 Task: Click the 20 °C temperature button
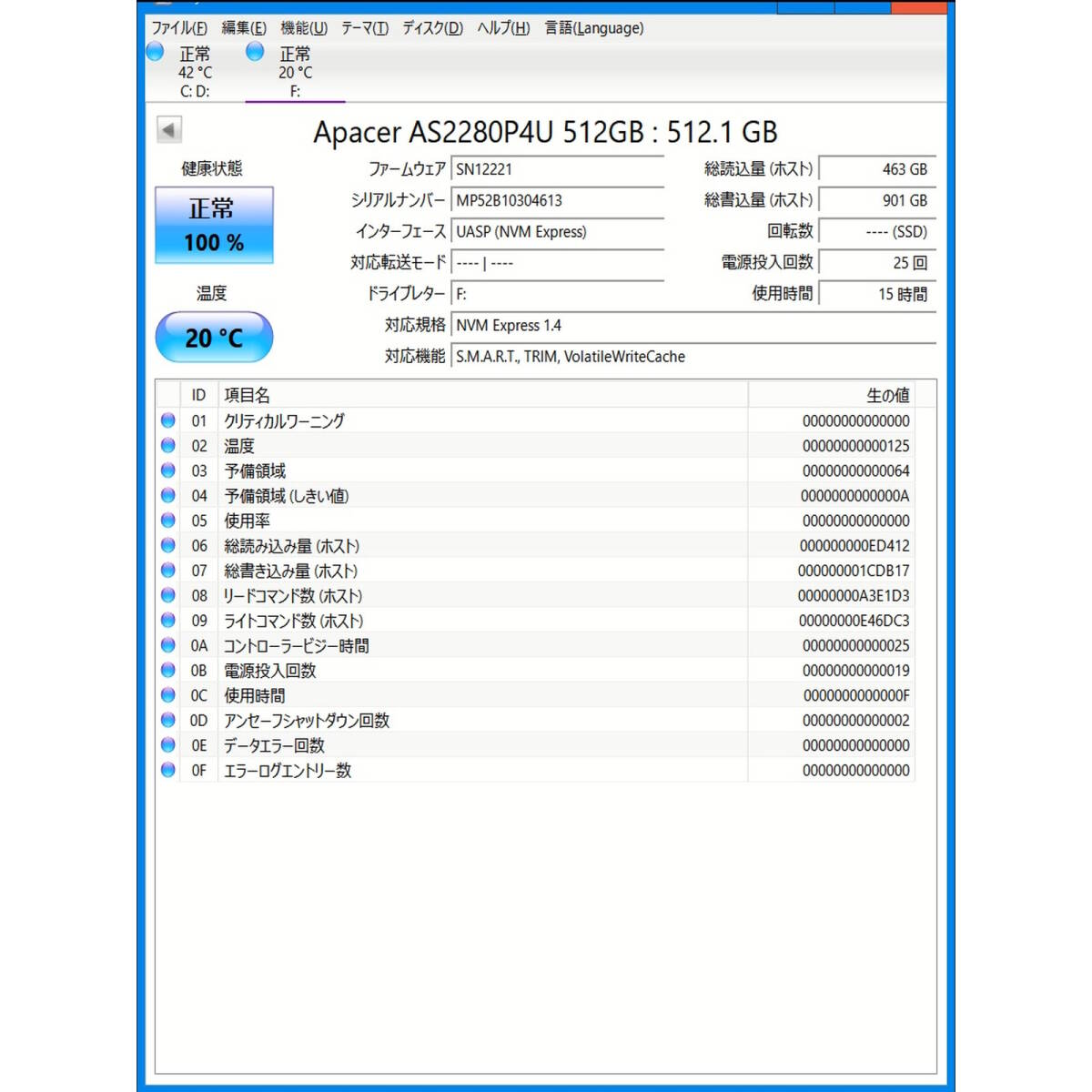[x=214, y=338]
